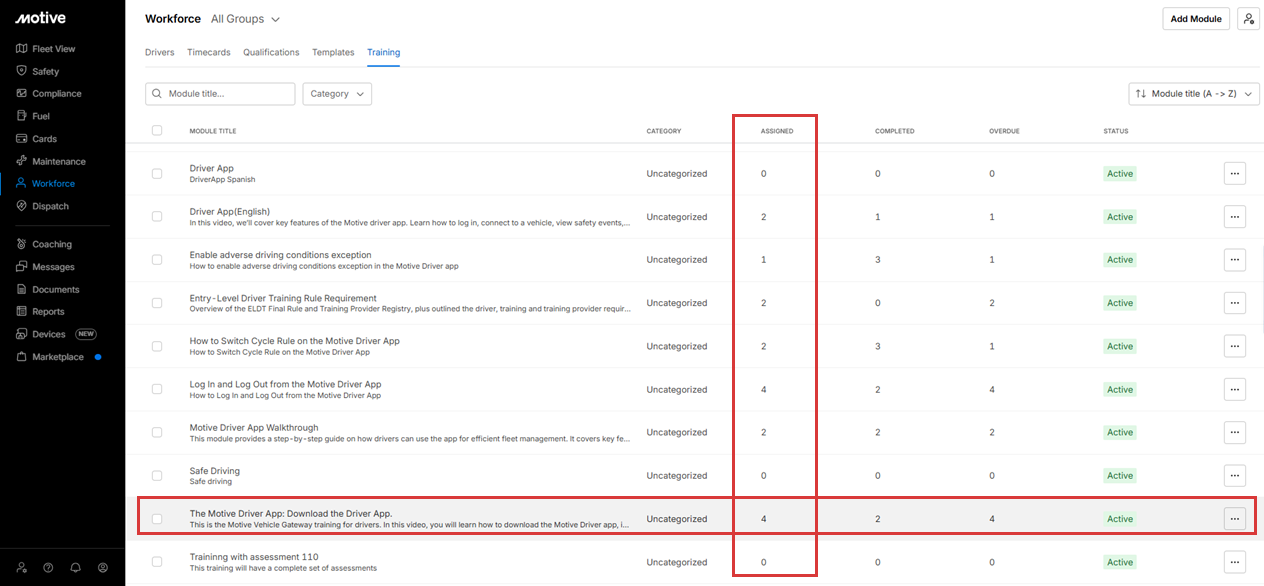Click the Add Module button
Image resolution: width=1264 pixels, height=586 pixels.
point(1195,19)
